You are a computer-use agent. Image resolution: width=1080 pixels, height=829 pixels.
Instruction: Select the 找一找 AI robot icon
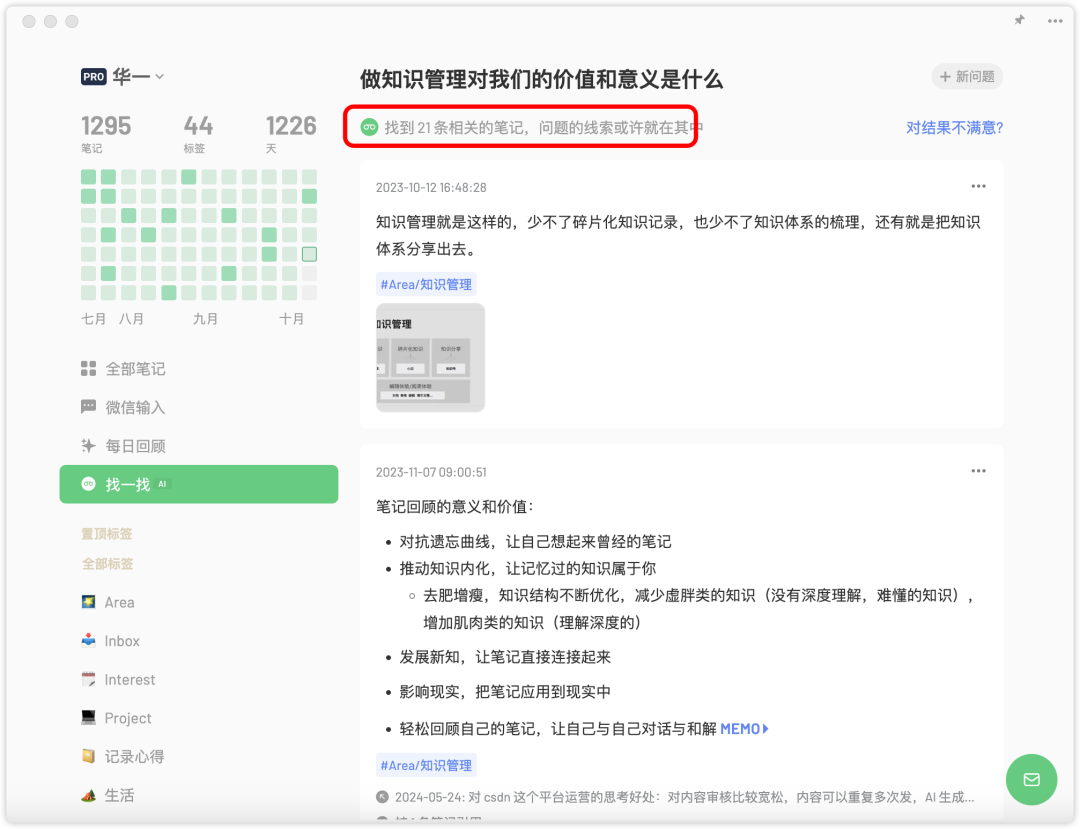[x=91, y=484]
